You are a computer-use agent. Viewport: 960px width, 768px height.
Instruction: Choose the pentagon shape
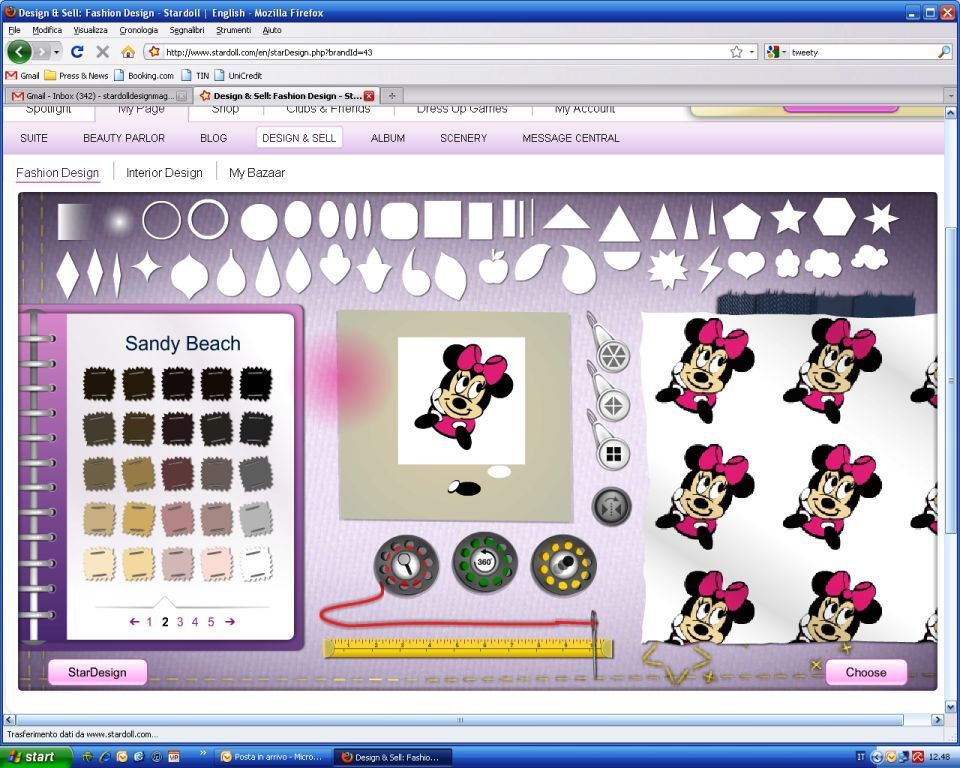[742, 221]
